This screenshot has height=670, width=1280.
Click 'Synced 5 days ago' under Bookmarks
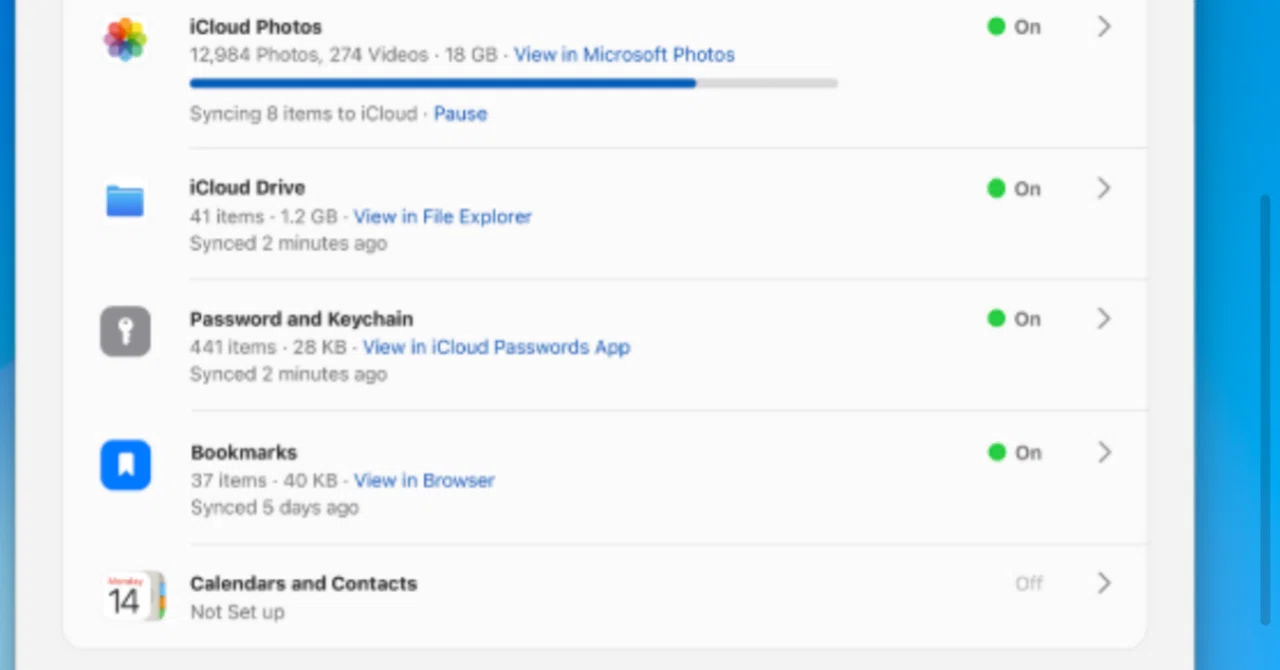[x=274, y=508]
